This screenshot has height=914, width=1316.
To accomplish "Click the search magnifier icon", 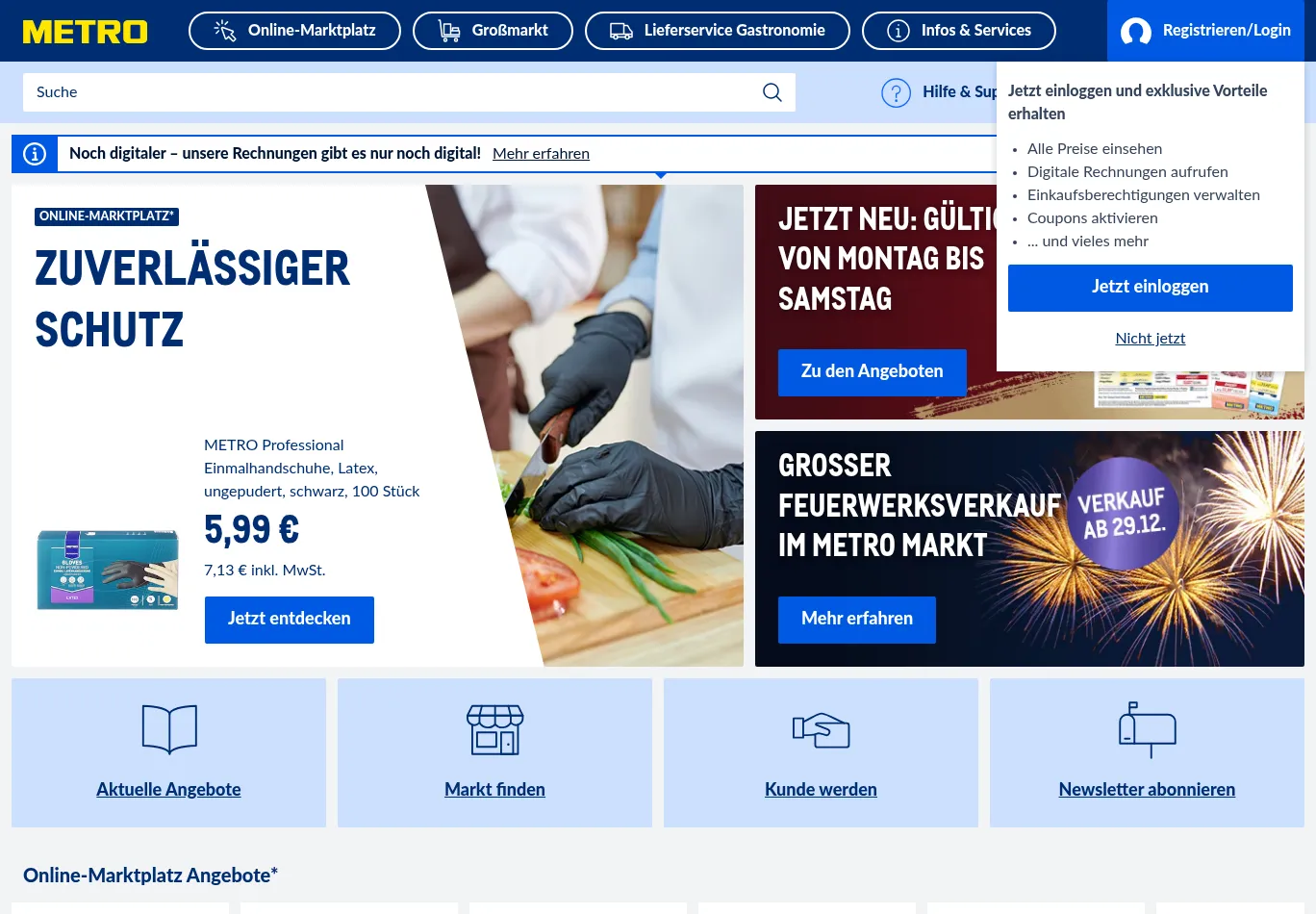I will click(x=772, y=92).
